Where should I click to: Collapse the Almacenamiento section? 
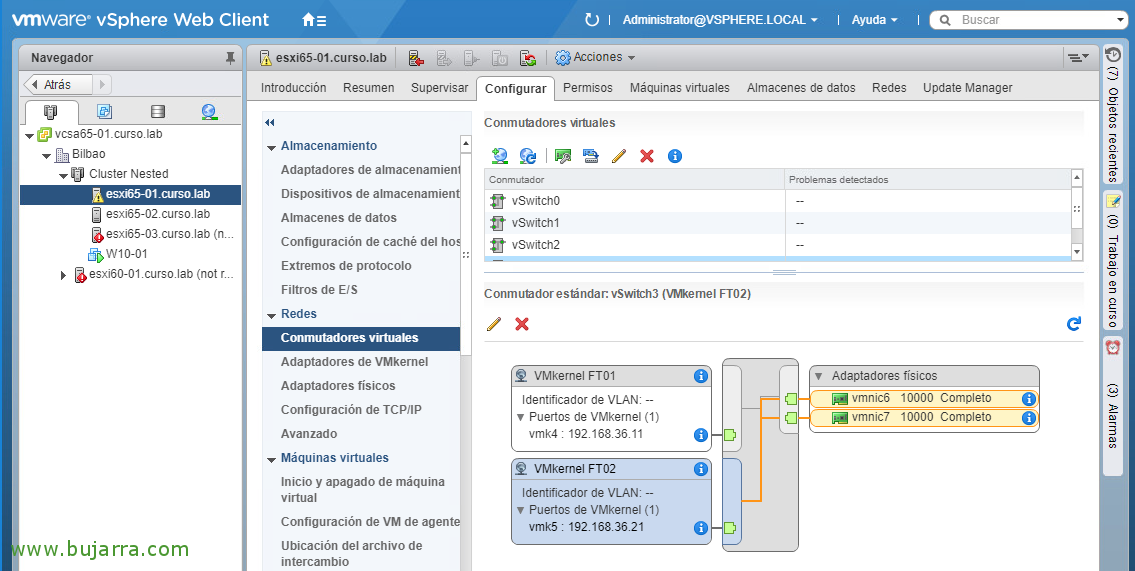click(x=272, y=147)
